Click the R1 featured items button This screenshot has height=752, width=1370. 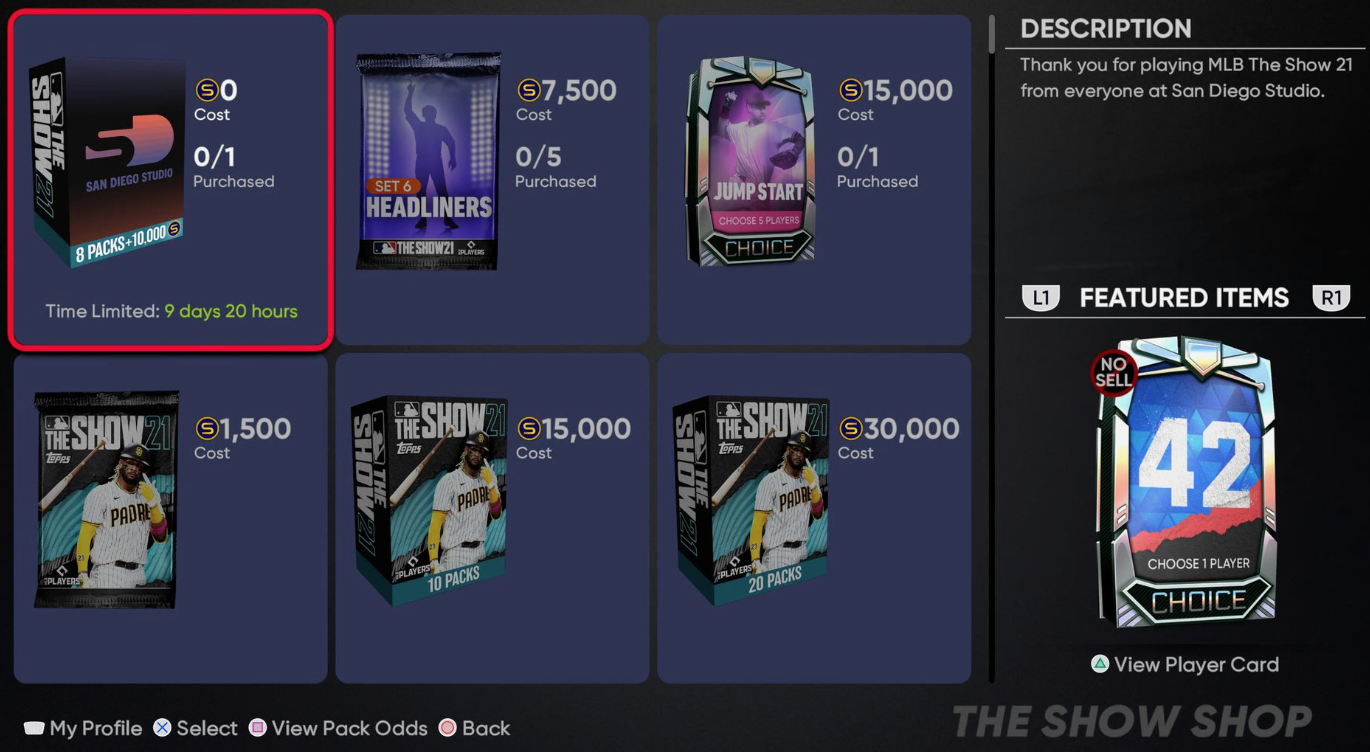[1331, 298]
